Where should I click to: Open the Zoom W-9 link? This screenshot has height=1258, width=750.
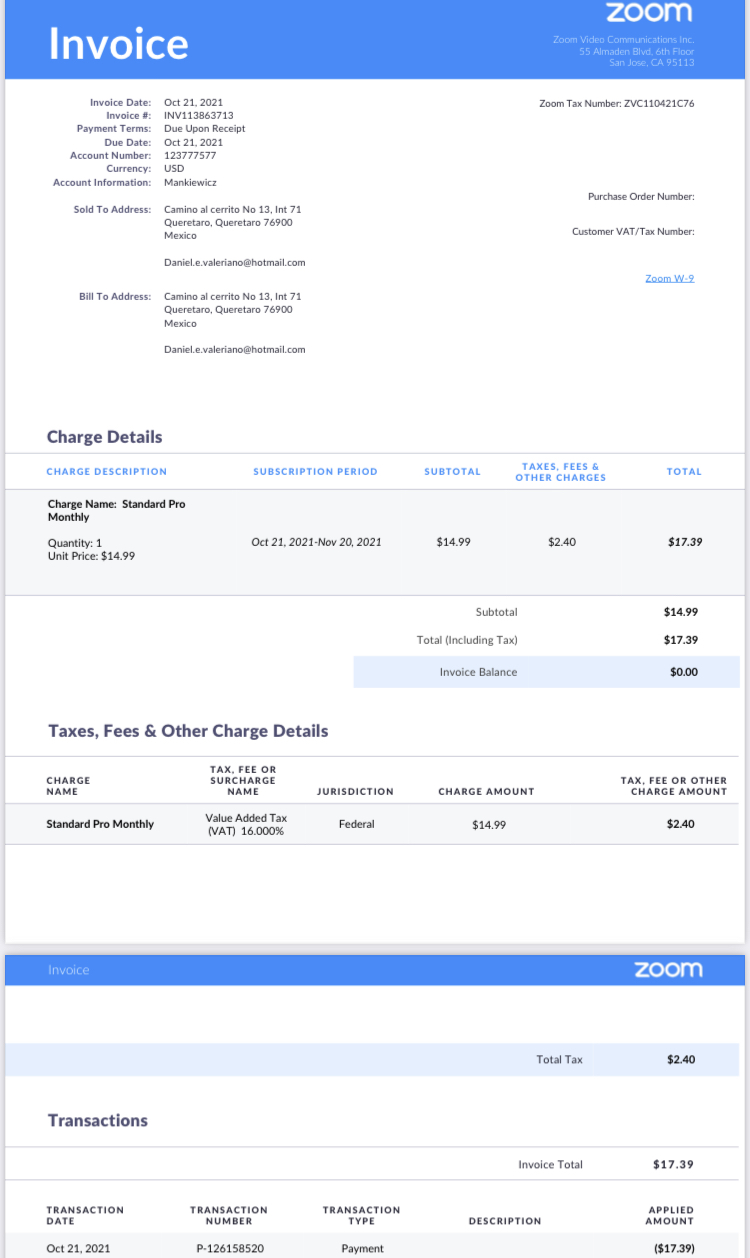(x=669, y=278)
